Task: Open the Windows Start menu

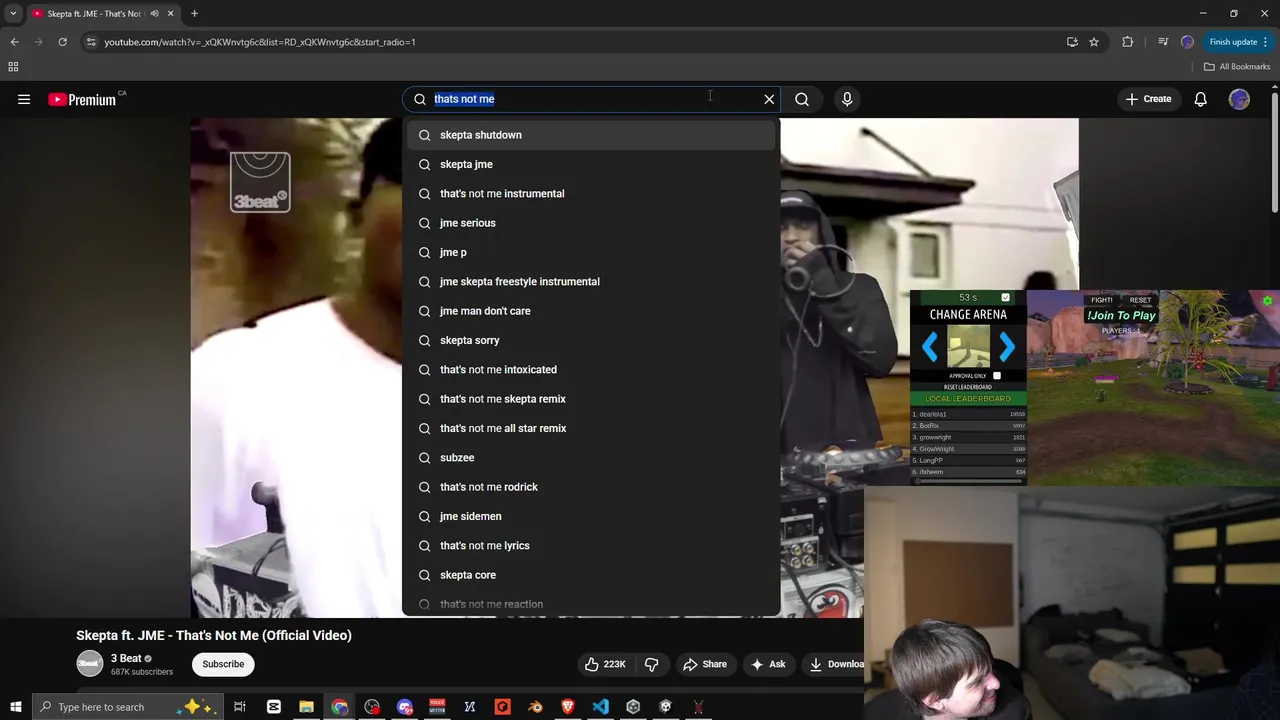Action: pyautogui.click(x=15, y=707)
